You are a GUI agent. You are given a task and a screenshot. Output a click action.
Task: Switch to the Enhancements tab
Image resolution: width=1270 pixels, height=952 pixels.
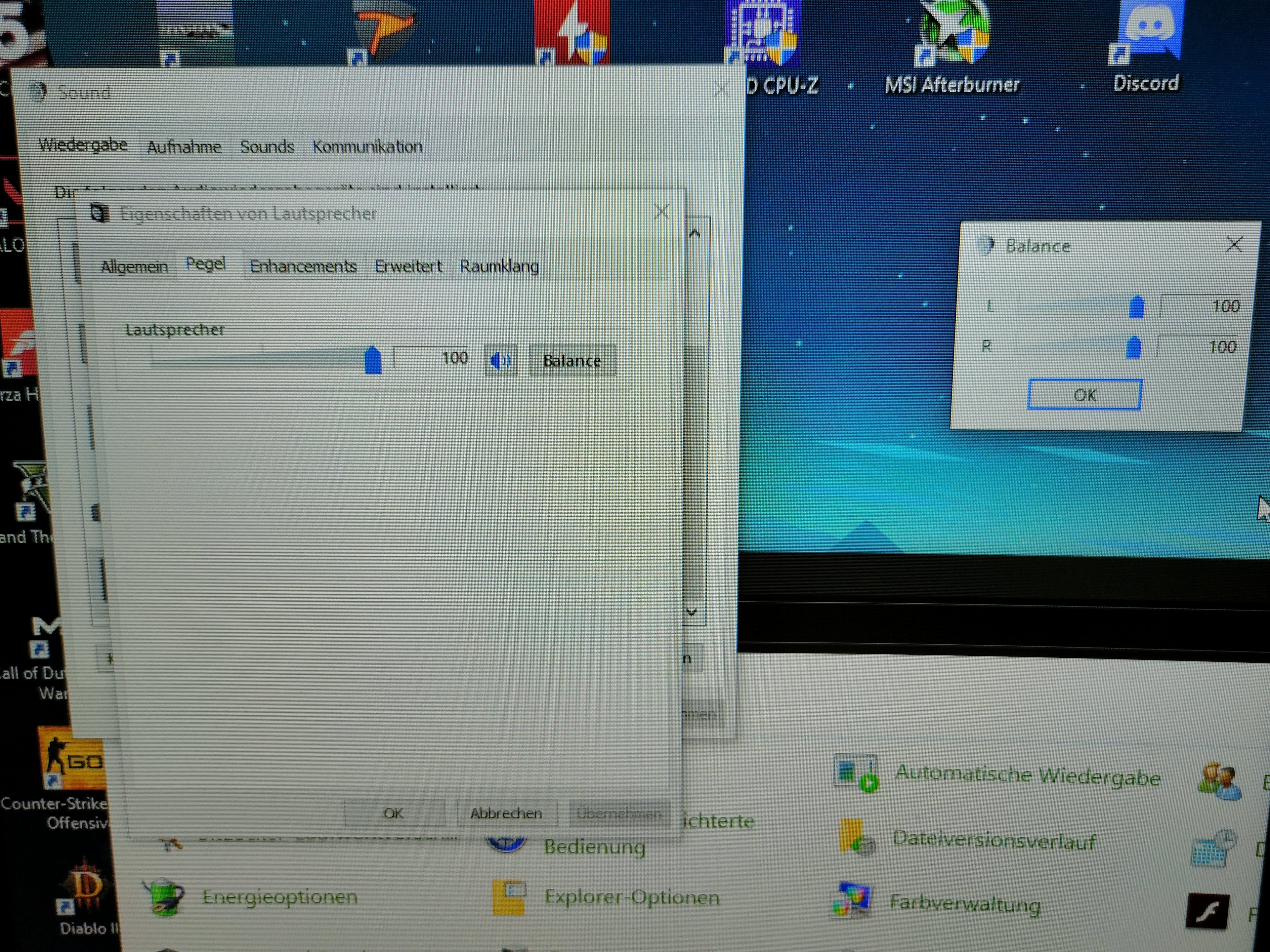303,266
